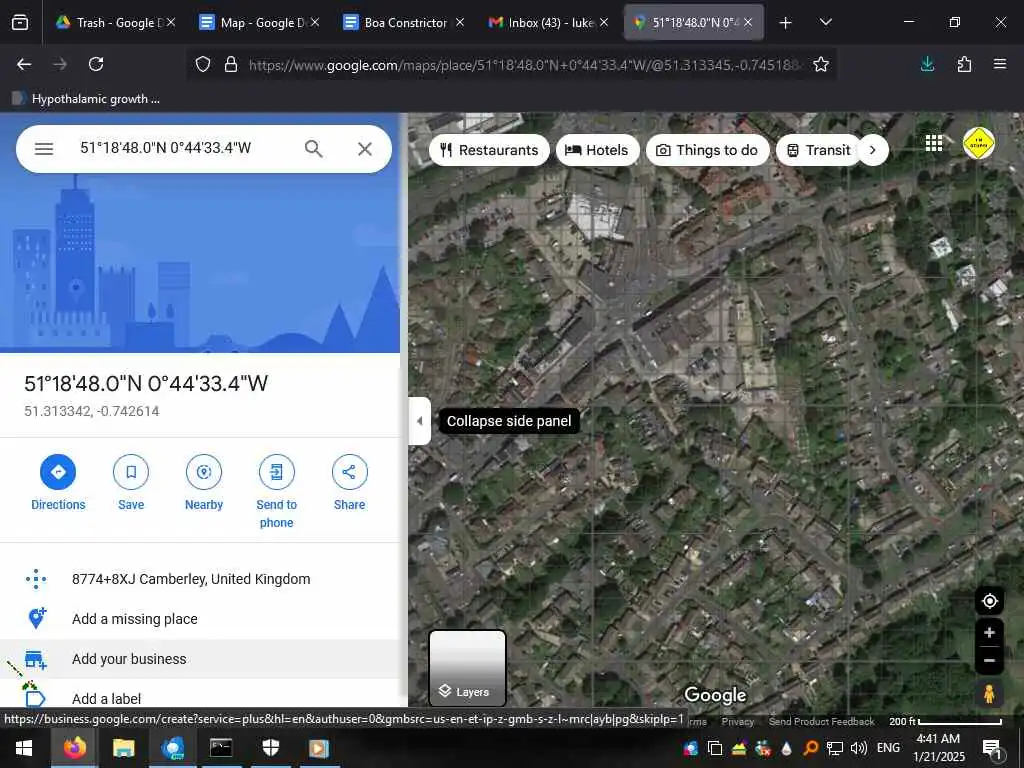Open the list all tabs dropdown
Viewport: 1024px width, 768px height.
pyautogui.click(x=825, y=22)
